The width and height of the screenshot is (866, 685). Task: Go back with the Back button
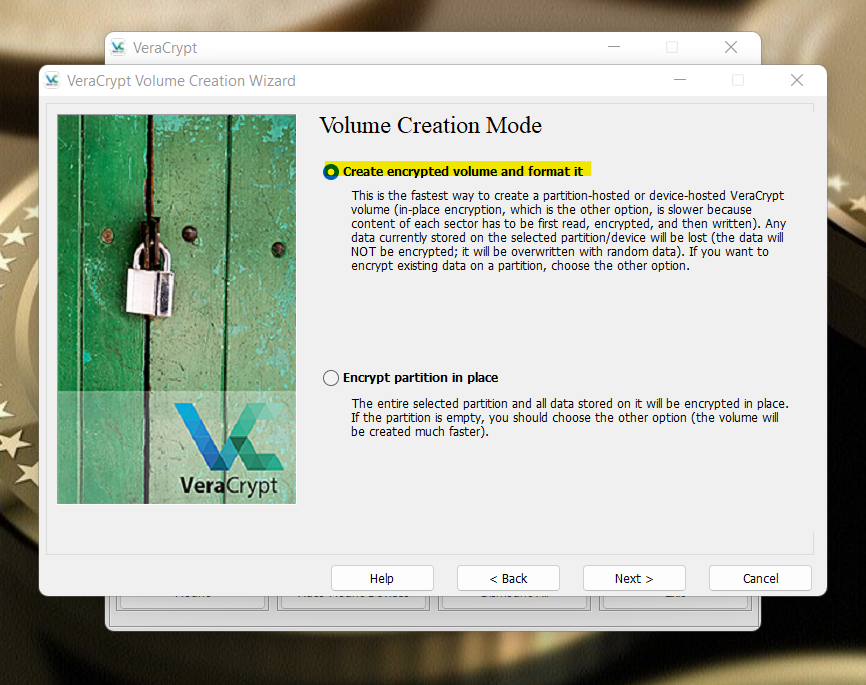508,578
